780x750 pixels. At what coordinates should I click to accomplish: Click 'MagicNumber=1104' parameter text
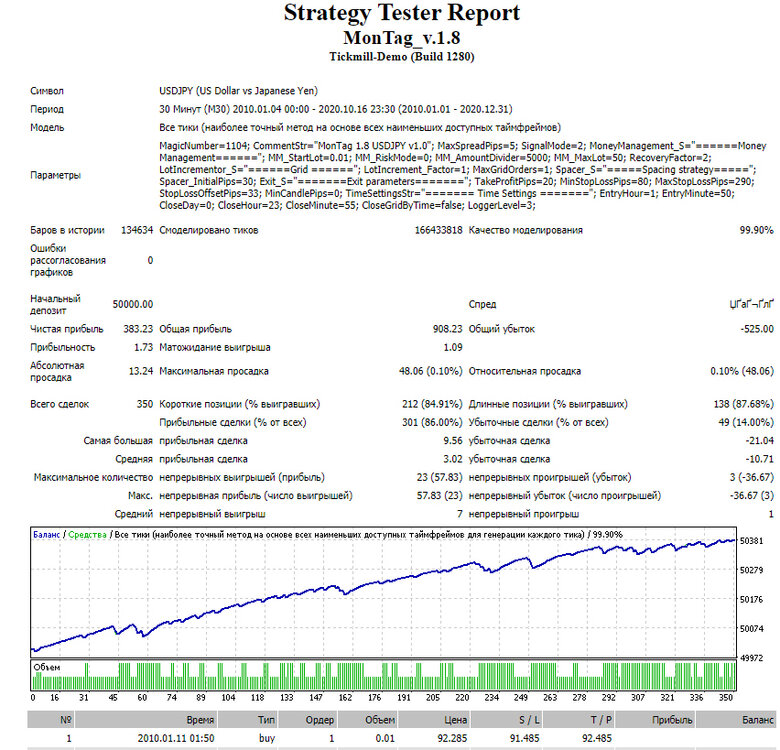[204, 146]
